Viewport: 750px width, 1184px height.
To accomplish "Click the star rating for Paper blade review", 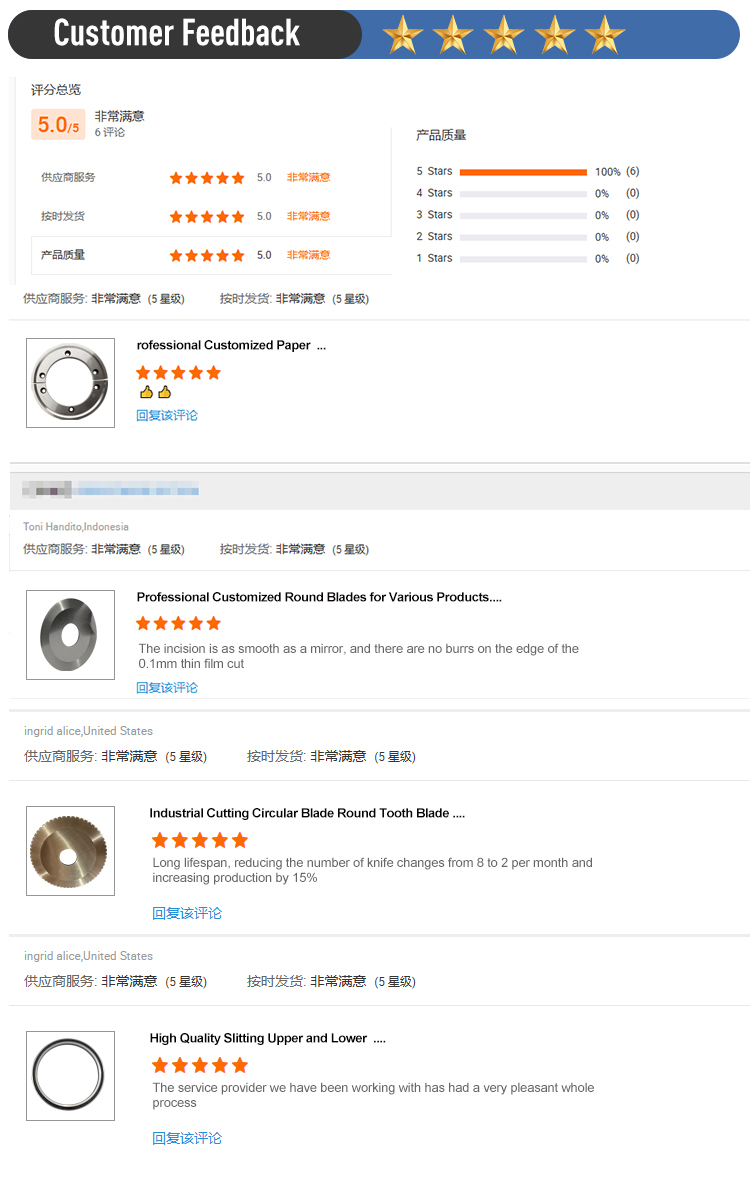I will [x=178, y=372].
